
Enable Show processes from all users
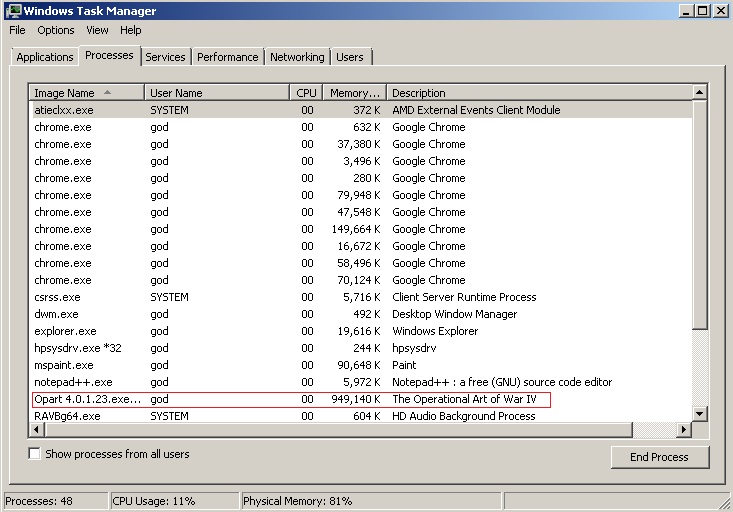pyautogui.click(x=35, y=454)
